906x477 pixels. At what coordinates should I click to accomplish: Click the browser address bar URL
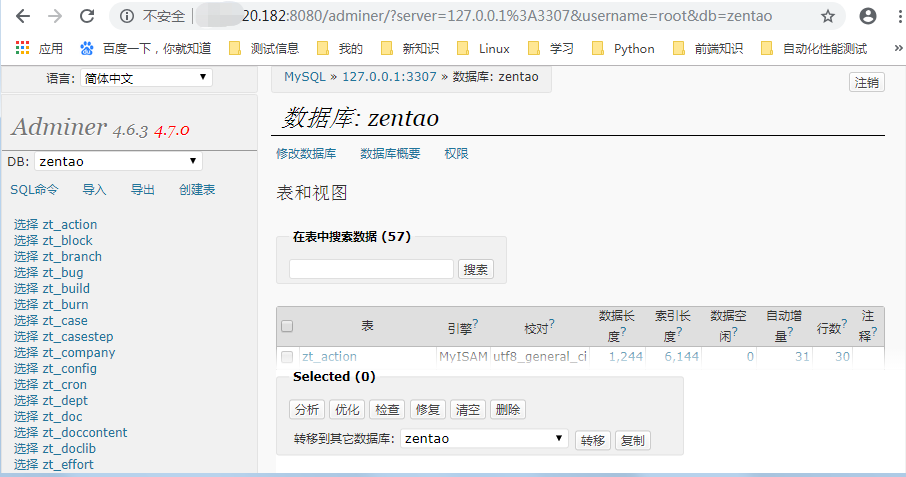pyautogui.click(x=507, y=16)
